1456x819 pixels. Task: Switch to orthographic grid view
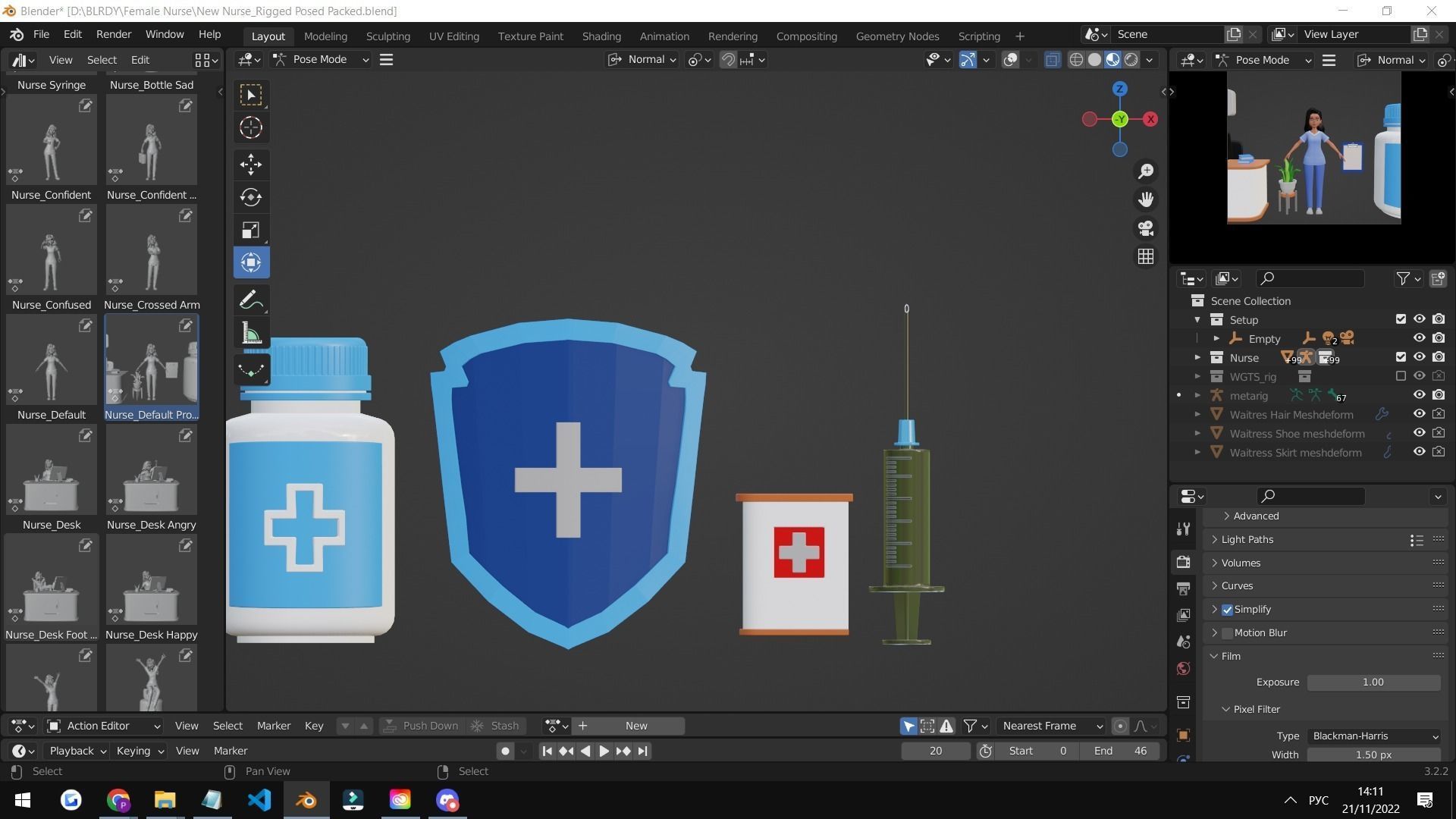pyautogui.click(x=1146, y=257)
